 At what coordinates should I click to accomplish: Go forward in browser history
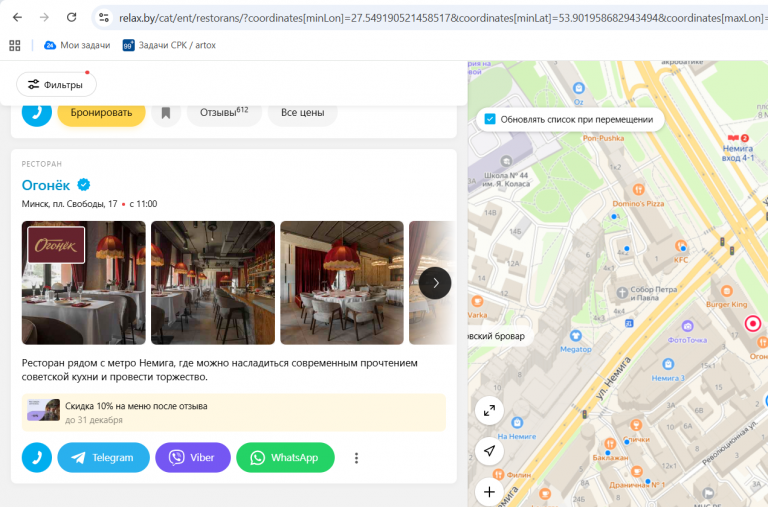click(x=45, y=18)
